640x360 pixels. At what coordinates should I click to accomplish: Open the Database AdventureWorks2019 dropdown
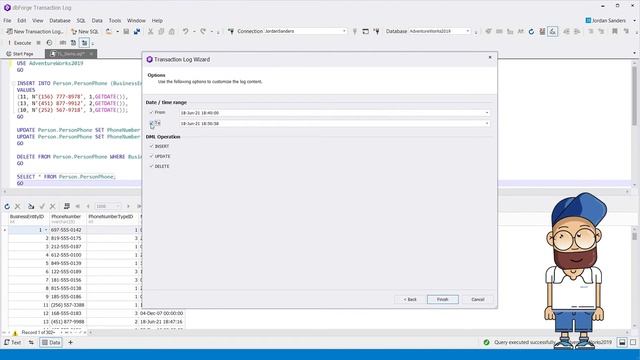click(468, 31)
